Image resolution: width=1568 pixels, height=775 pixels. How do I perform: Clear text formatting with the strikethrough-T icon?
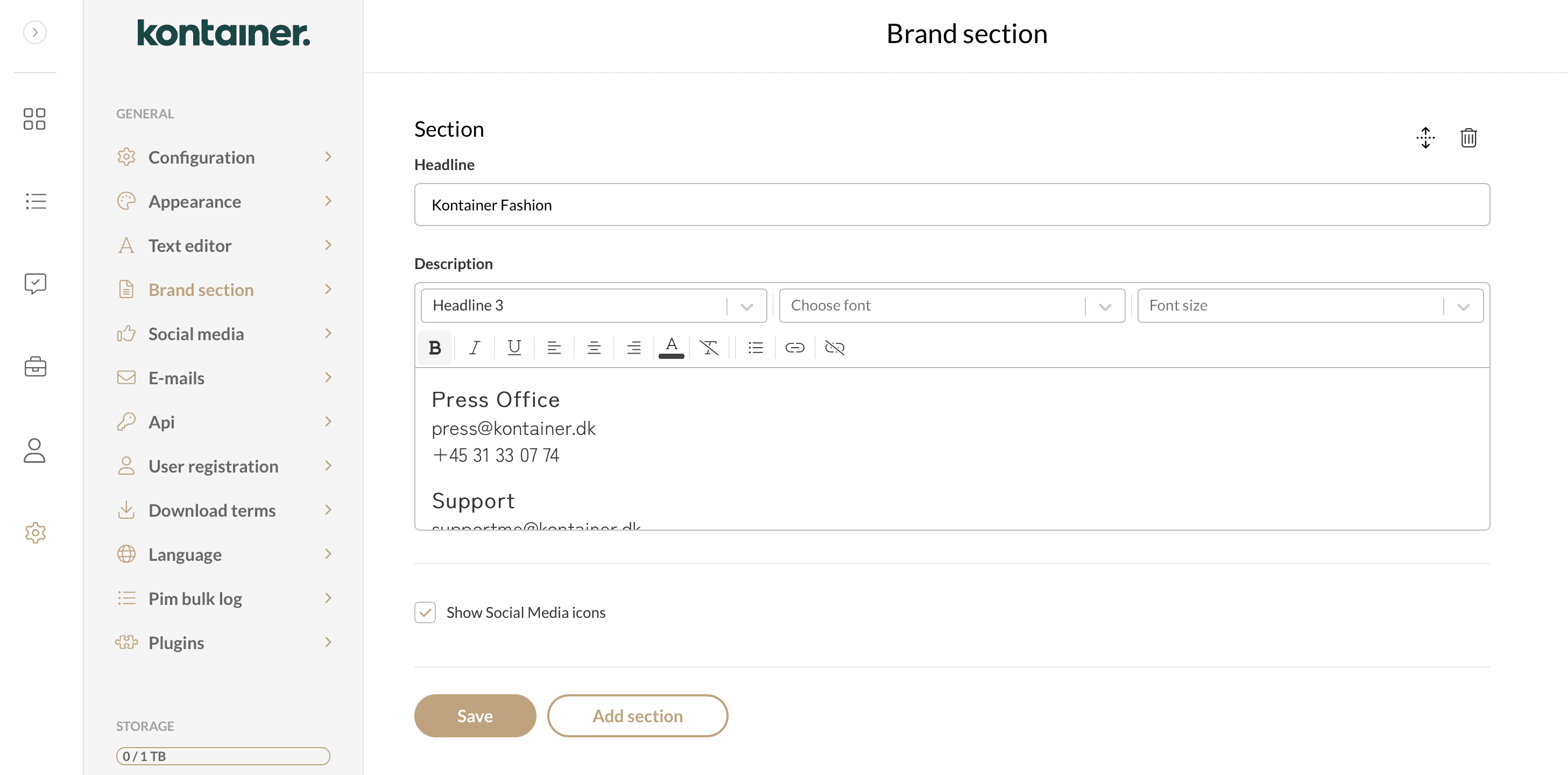pyautogui.click(x=710, y=347)
